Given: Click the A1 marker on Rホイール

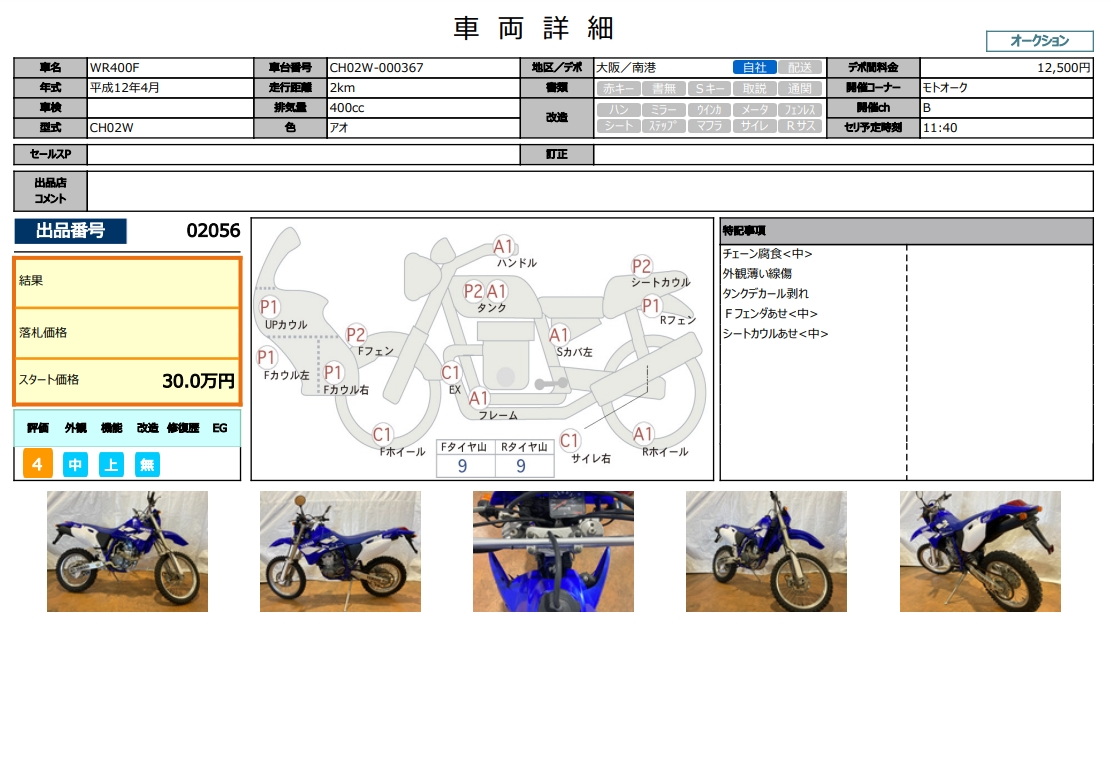Looking at the screenshot, I should (643, 434).
